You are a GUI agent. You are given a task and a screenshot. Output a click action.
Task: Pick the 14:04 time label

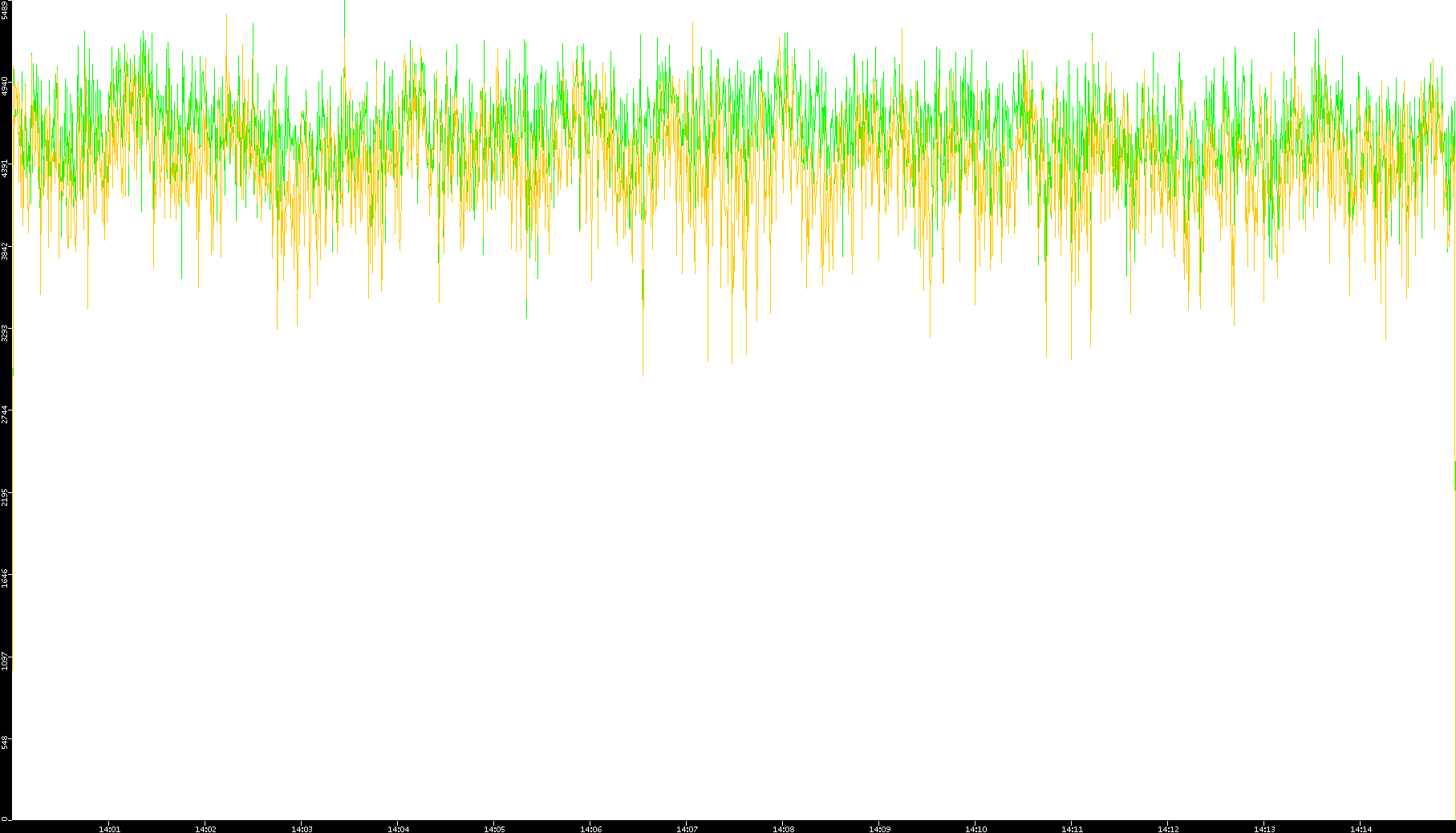click(398, 829)
